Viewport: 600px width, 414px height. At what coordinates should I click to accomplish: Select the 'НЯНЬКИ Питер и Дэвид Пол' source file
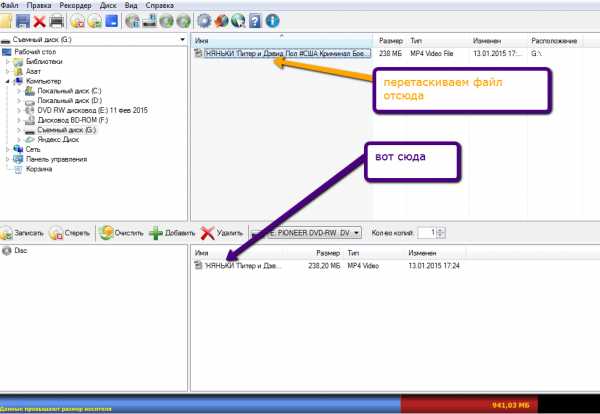click(x=287, y=53)
